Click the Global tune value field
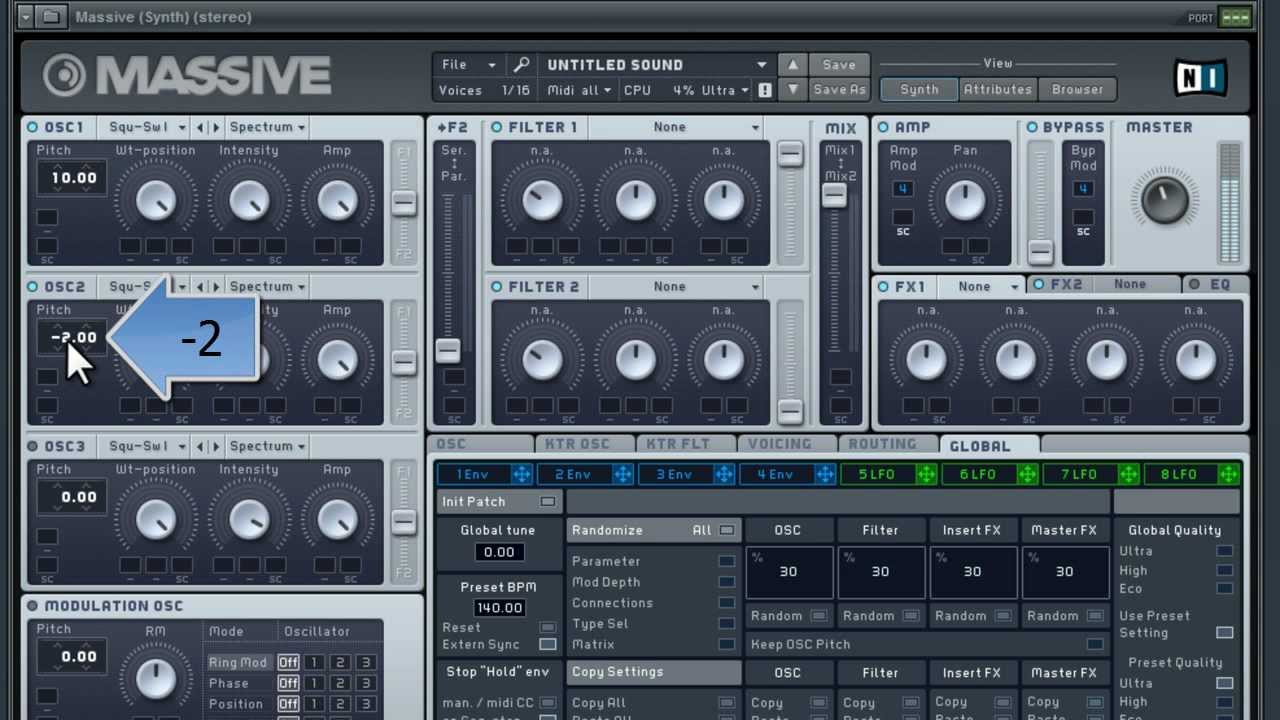Screen dimensions: 1280x720 point(499,552)
